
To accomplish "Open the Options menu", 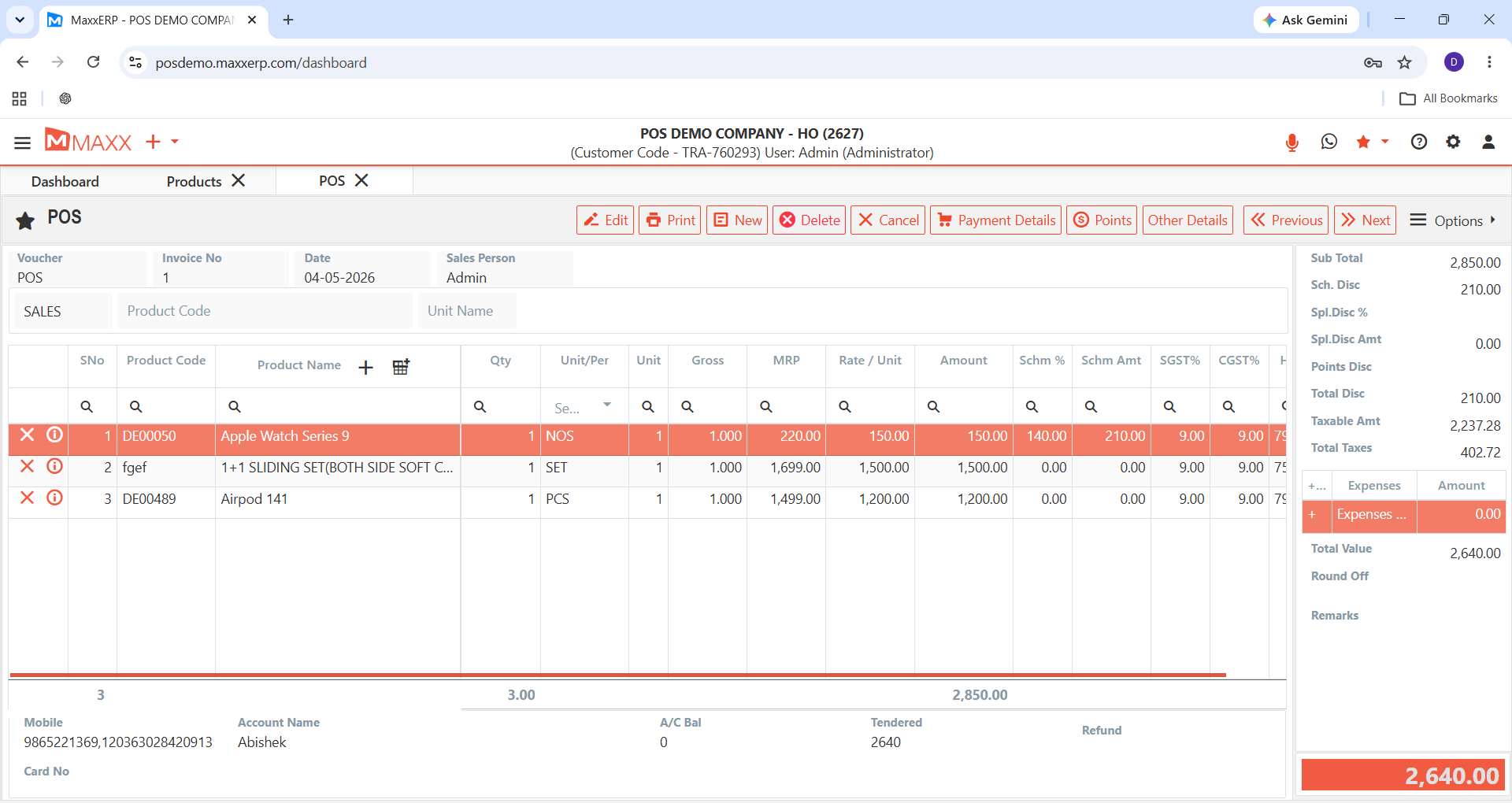I will [x=1452, y=220].
